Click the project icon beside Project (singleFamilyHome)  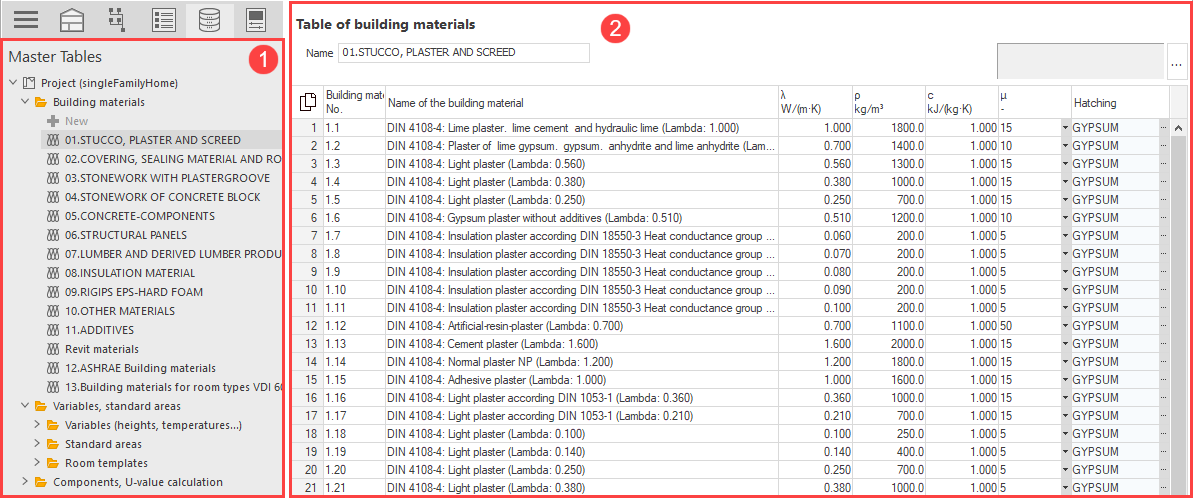pos(30,83)
